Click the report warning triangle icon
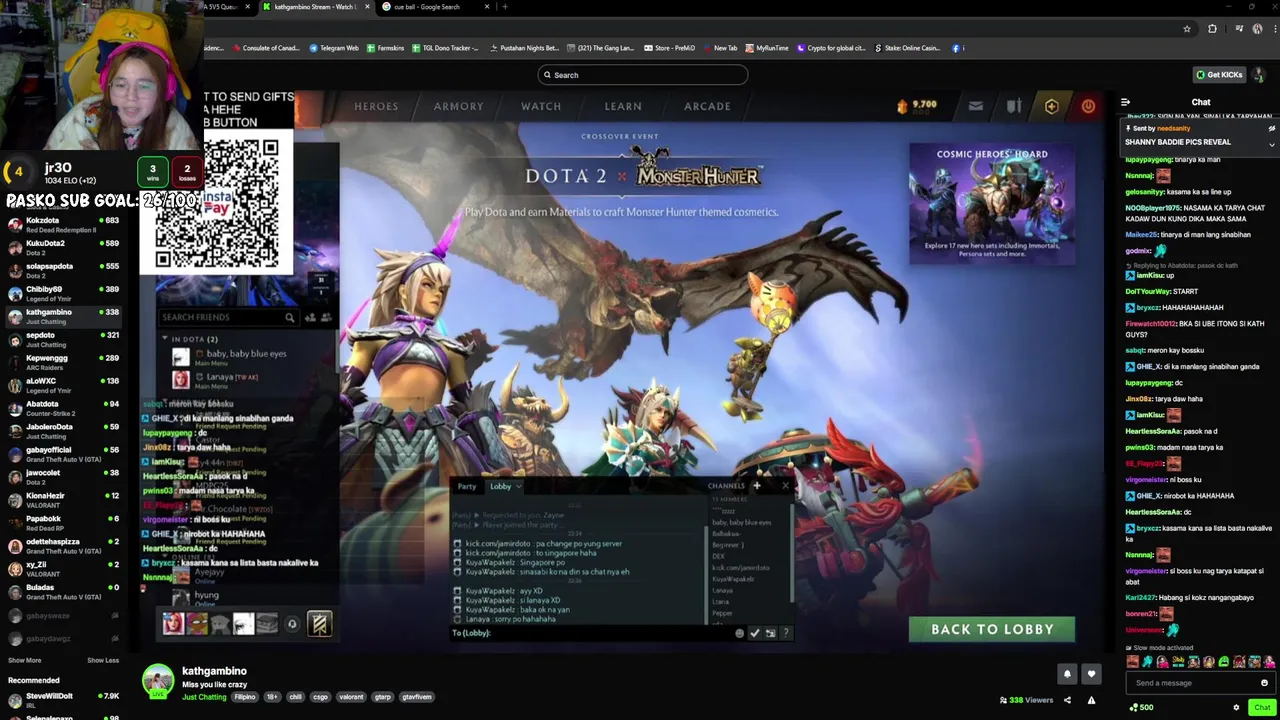 (1091, 700)
